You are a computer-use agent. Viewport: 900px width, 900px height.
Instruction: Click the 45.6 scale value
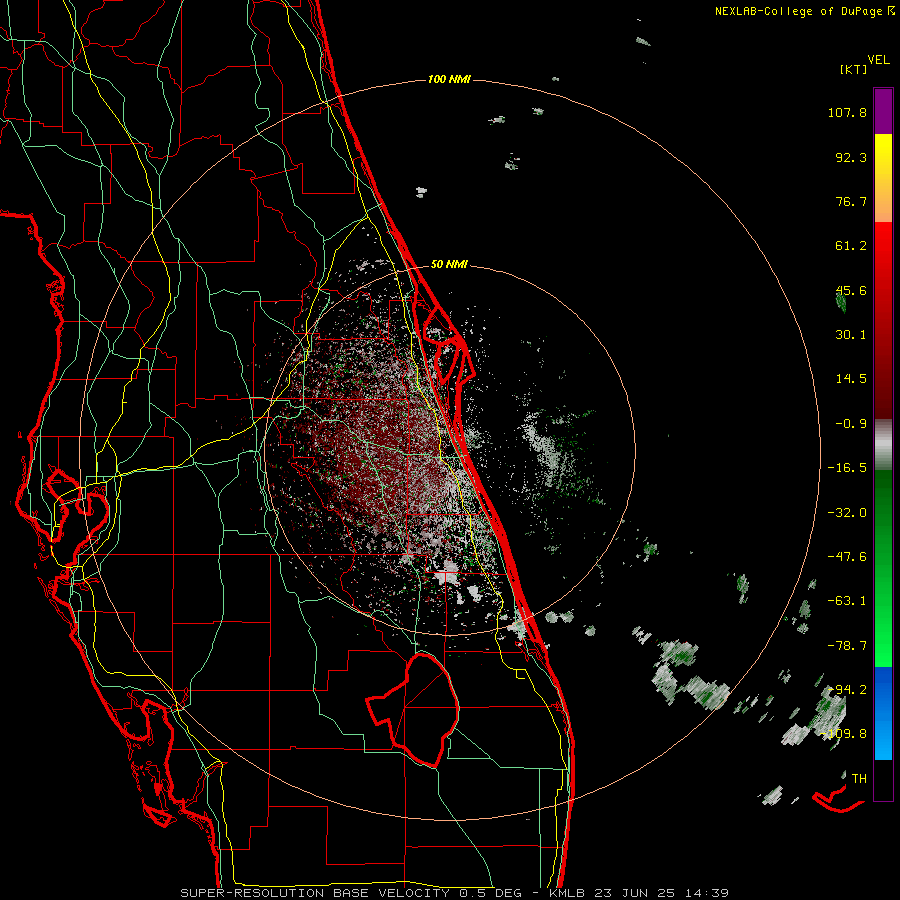click(x=851, y=290)
